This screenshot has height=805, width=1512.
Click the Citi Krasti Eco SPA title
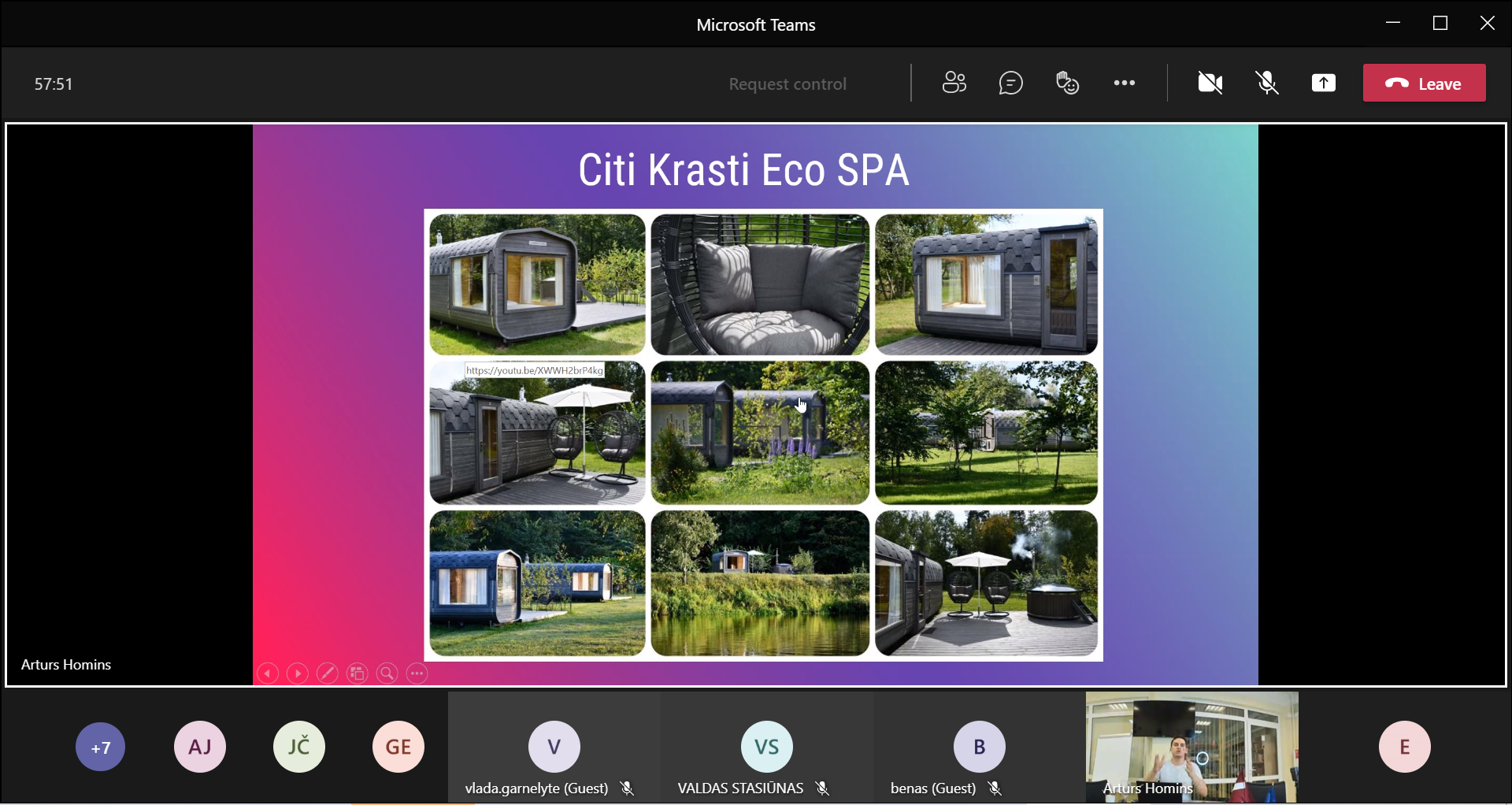click(743, 170)
